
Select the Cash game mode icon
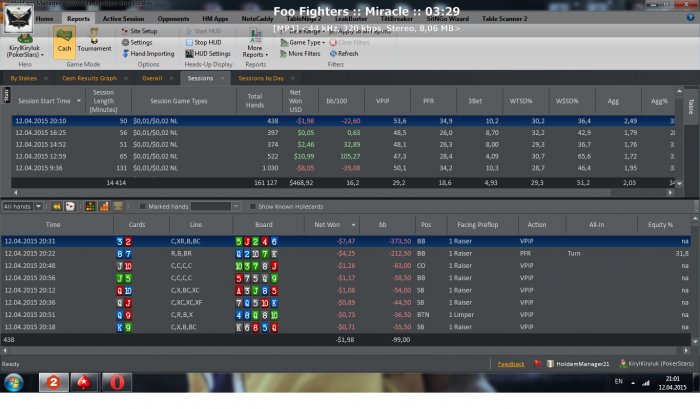pos(64,42)
